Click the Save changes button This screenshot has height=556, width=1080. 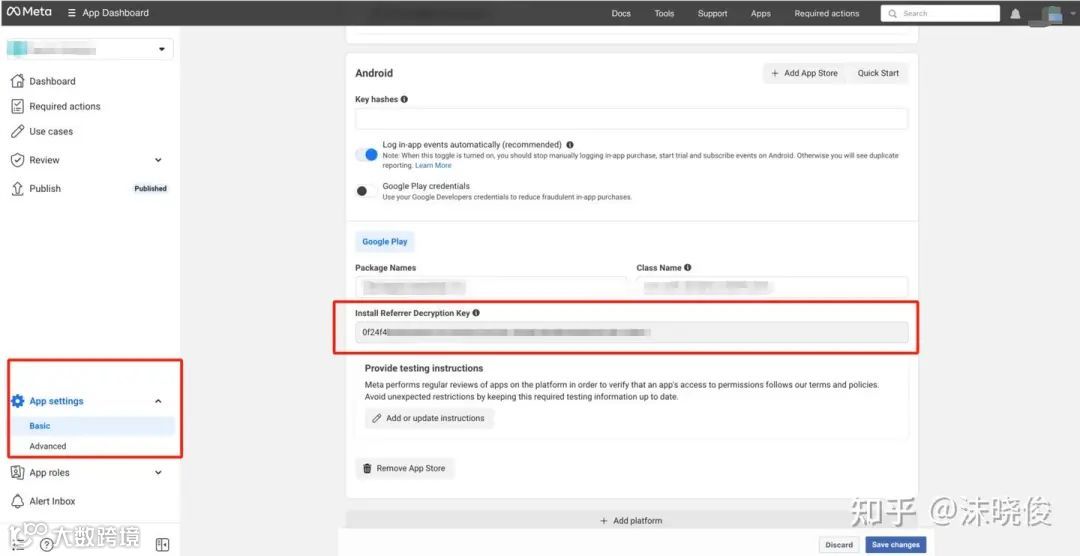[895, 545]
